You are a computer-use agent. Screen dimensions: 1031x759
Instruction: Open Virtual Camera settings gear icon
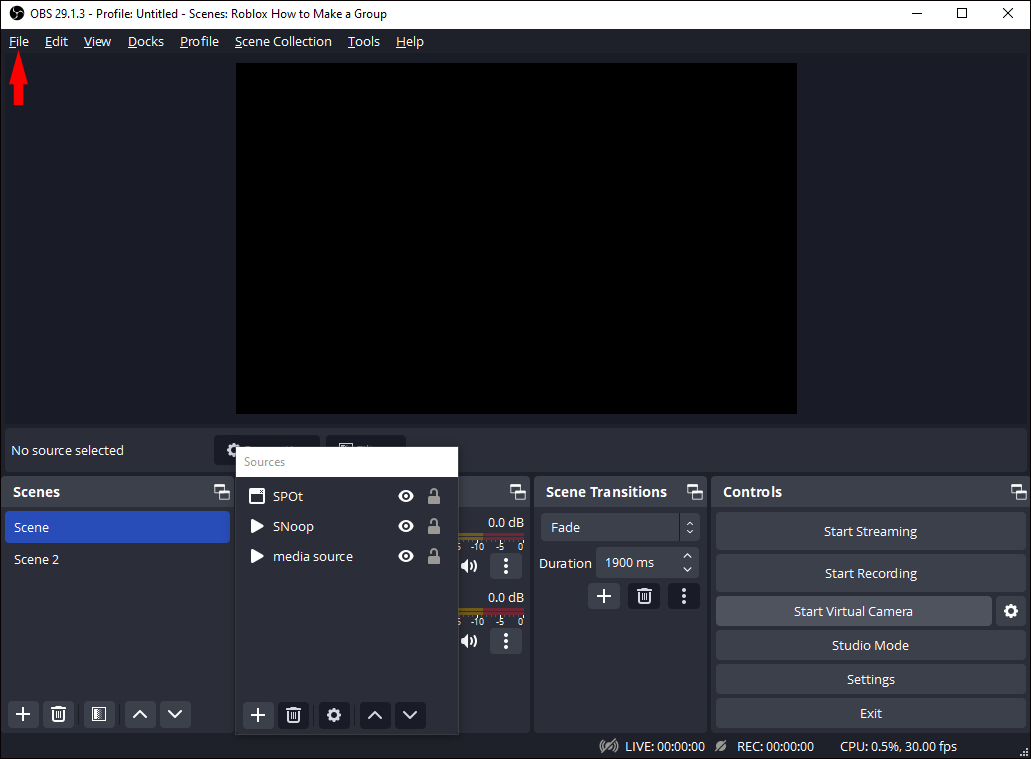coord(1010,611)
